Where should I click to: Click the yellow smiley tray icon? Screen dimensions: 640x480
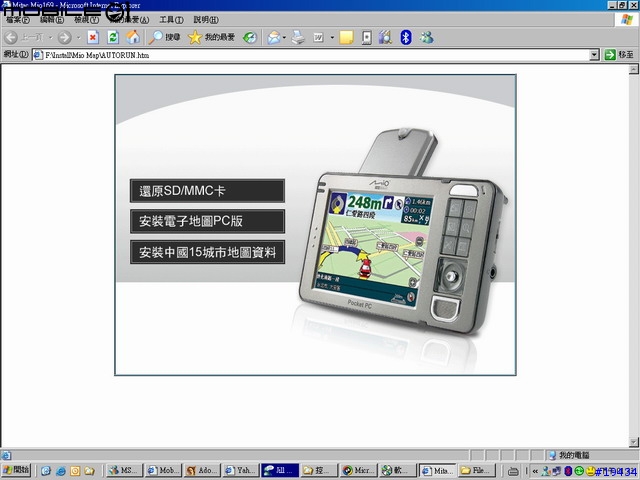pos(590,471)
